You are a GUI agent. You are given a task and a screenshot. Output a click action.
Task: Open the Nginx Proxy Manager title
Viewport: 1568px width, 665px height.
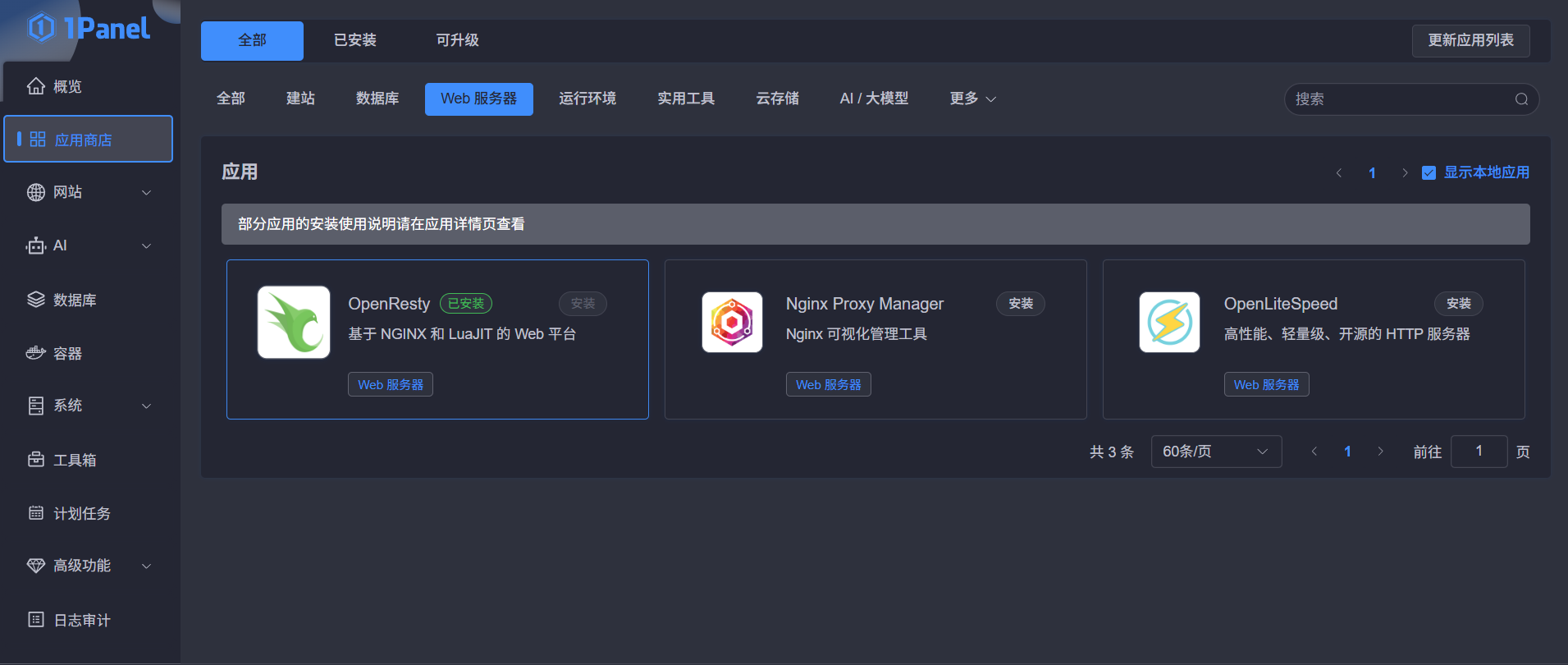[865, 304]
